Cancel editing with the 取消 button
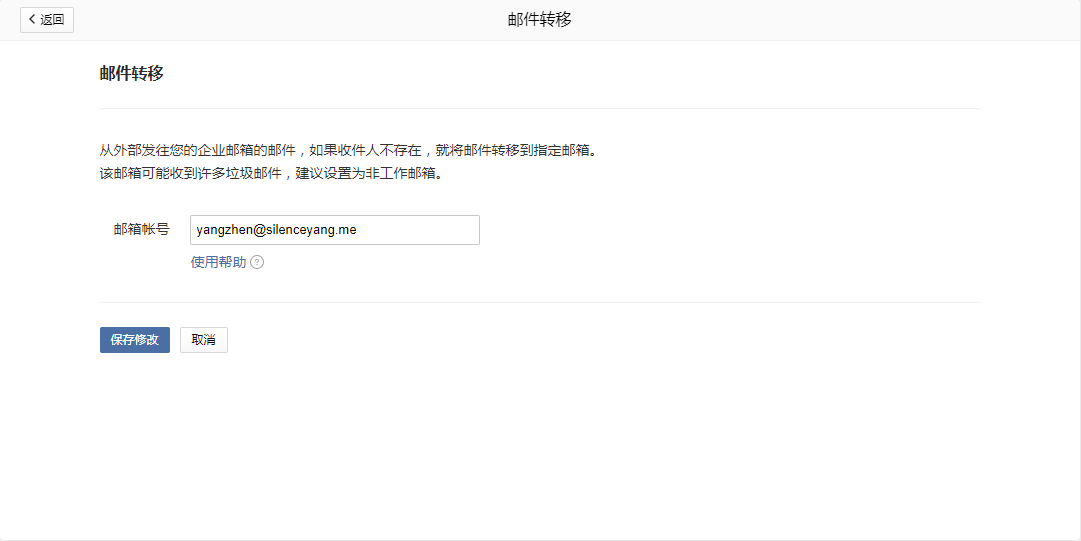The width and height of the screenshot is (1081, 541). click(x=204, y=340)
